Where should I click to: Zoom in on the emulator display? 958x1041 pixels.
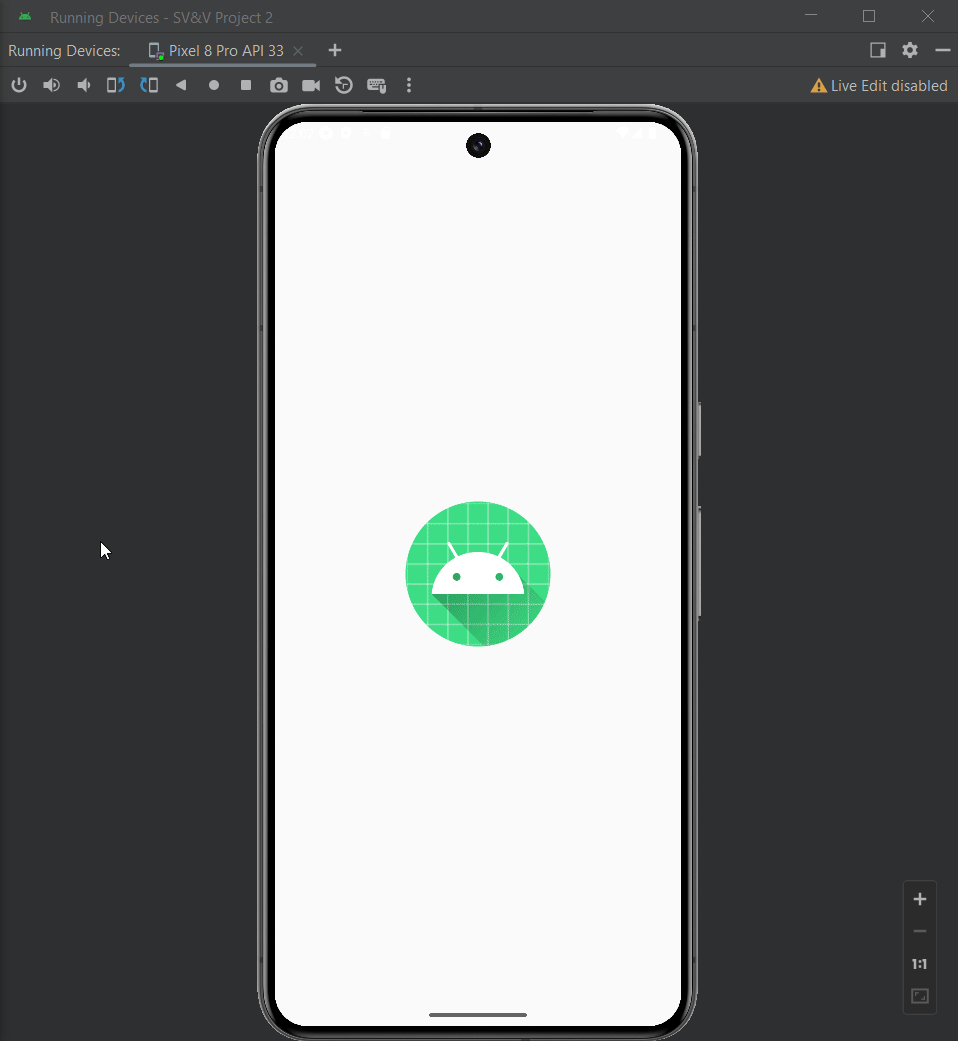919,899
